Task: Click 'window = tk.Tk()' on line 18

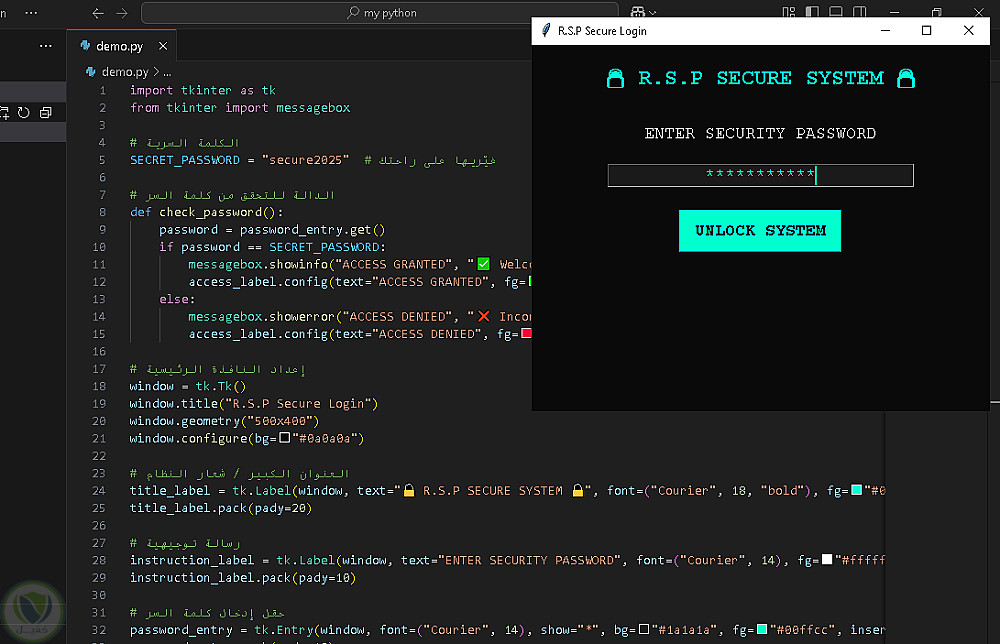Action: click(188, 386)
